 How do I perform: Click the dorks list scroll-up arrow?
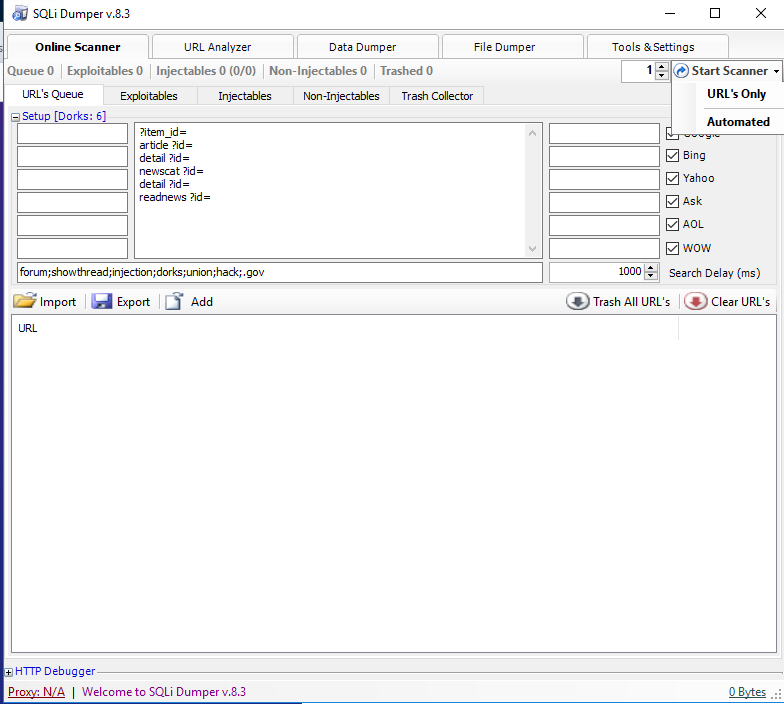point(532,133)
